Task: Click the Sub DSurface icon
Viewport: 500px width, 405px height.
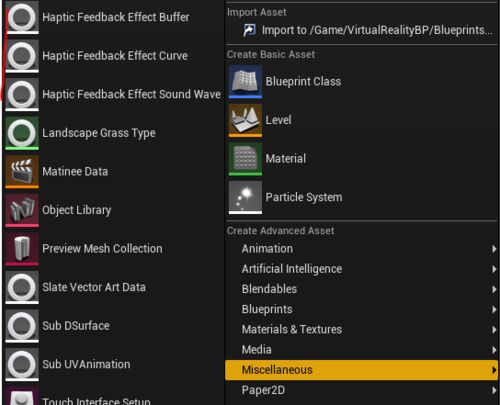Action: pyautogui.click(x=22, y=326)
